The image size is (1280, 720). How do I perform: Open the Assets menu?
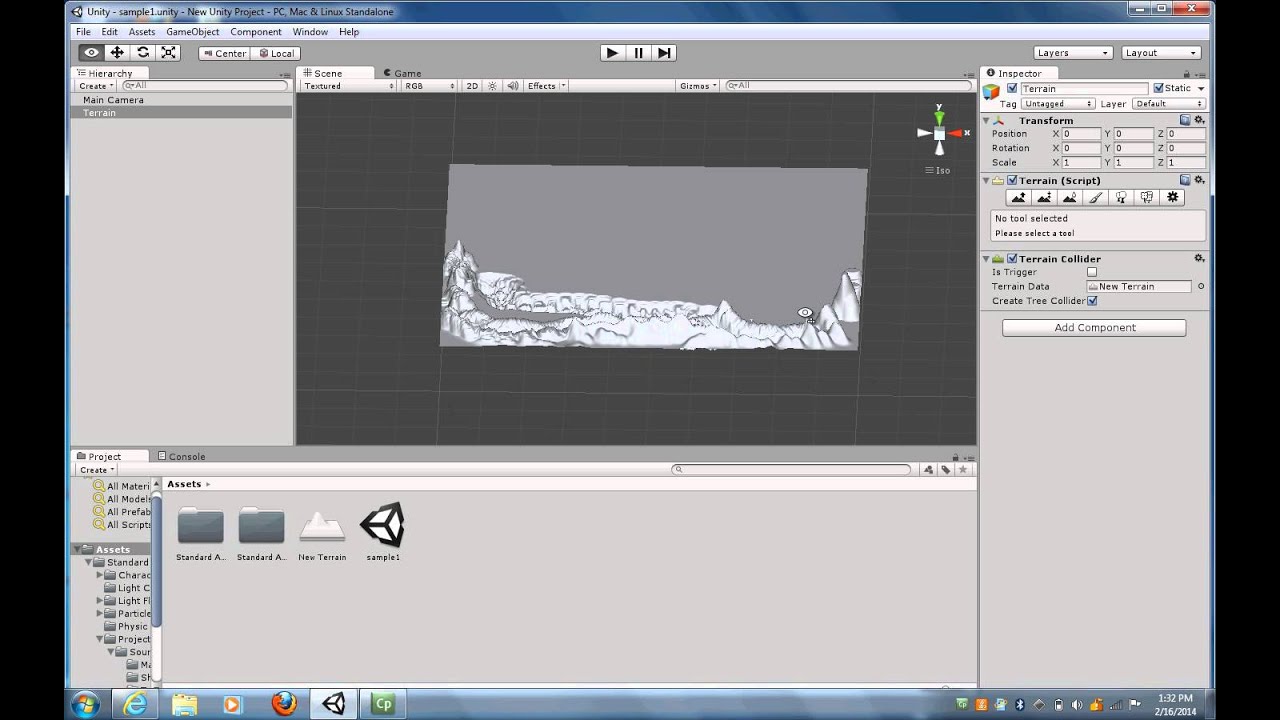(142, 32)
